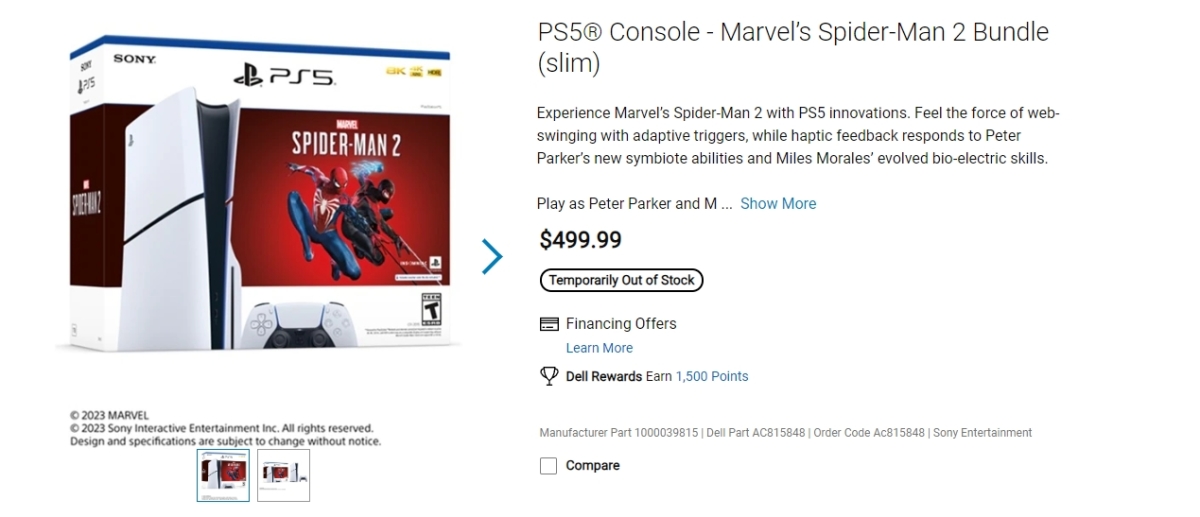The image size is (1200, 517).
Task: Click the Financing Offers text
Action: [621, 324]
